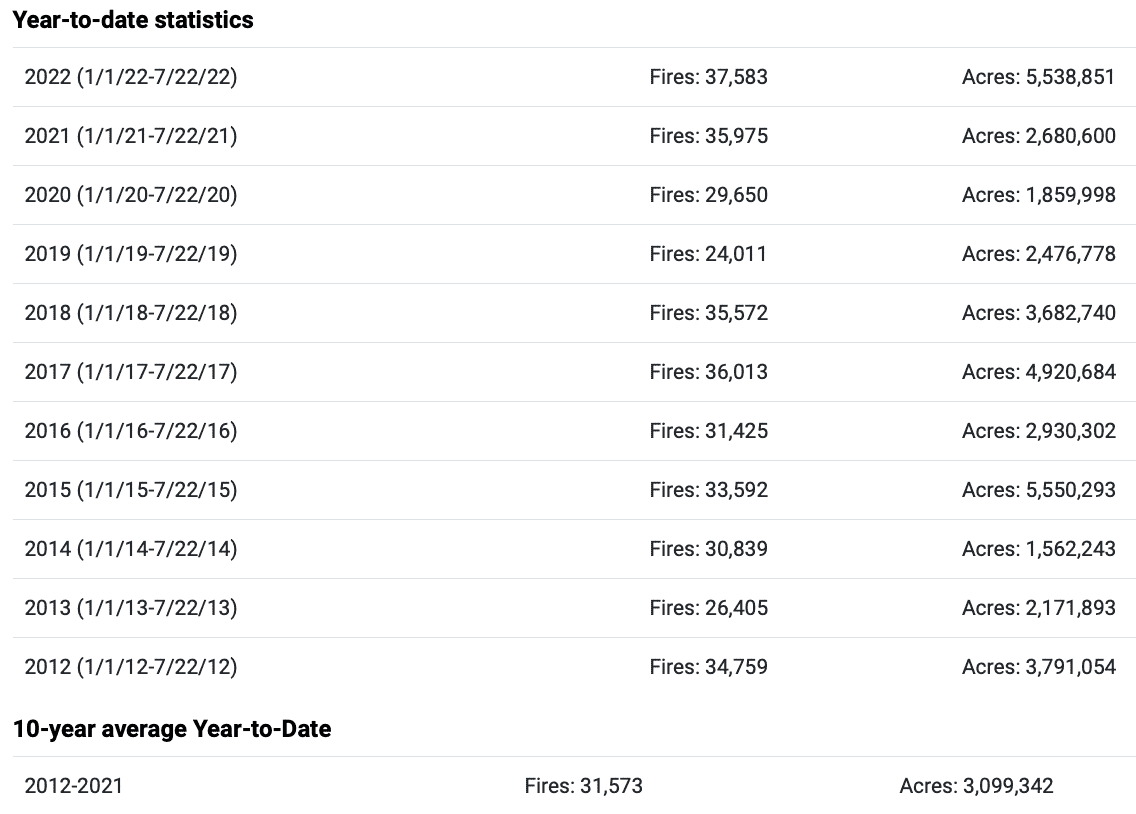Select the 2012-2021 average row label
Viewport: 1136px width, 814px height.
click(74, 786)
